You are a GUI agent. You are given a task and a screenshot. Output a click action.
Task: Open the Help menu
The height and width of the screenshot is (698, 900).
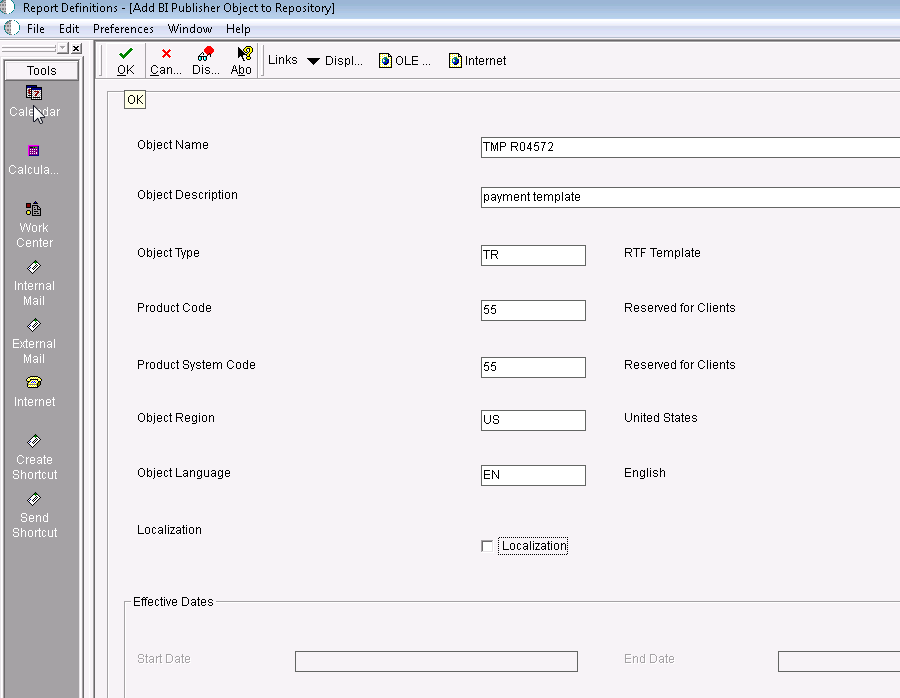click(238, 29)
